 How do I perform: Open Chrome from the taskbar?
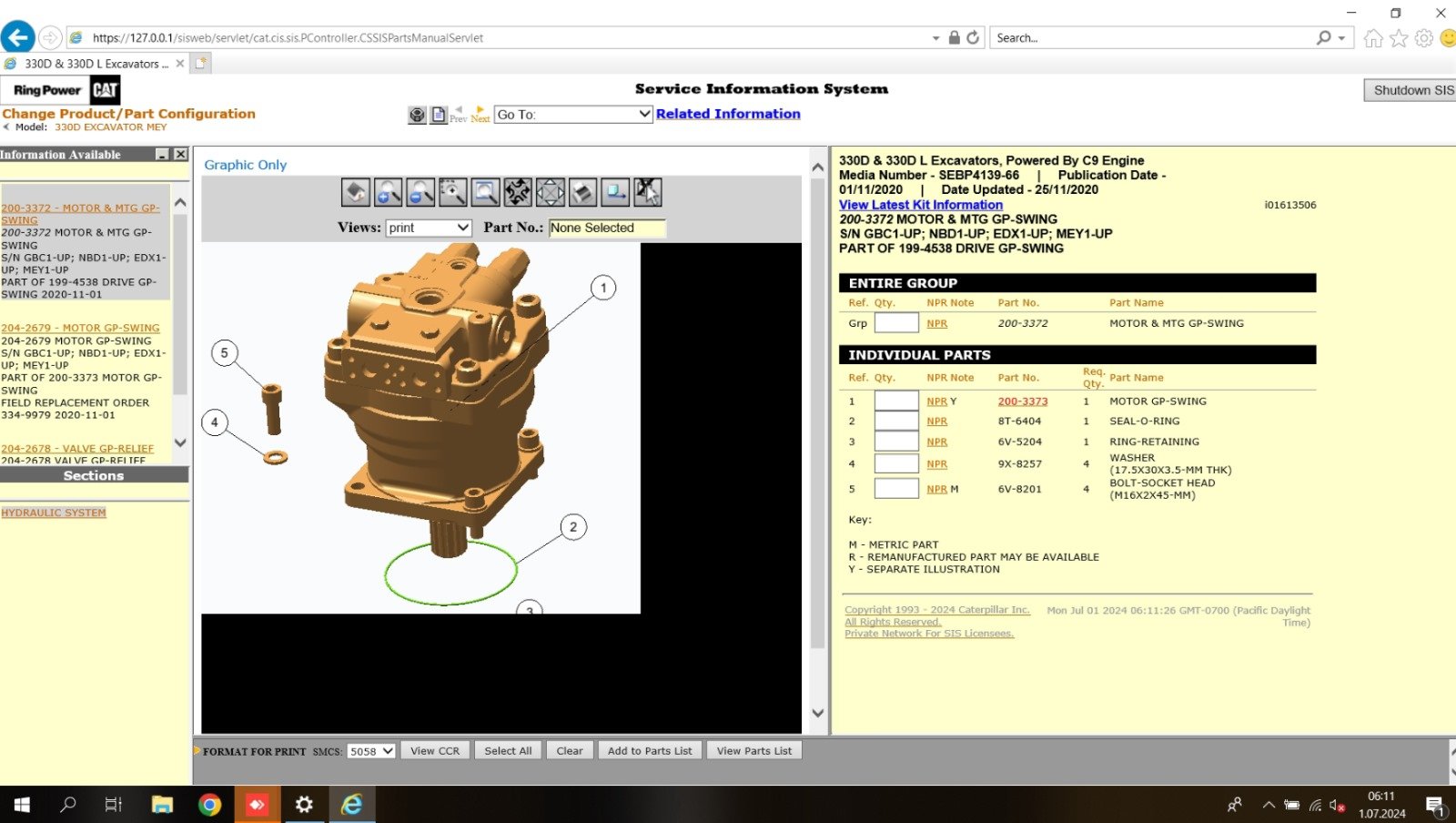point(210,805)
